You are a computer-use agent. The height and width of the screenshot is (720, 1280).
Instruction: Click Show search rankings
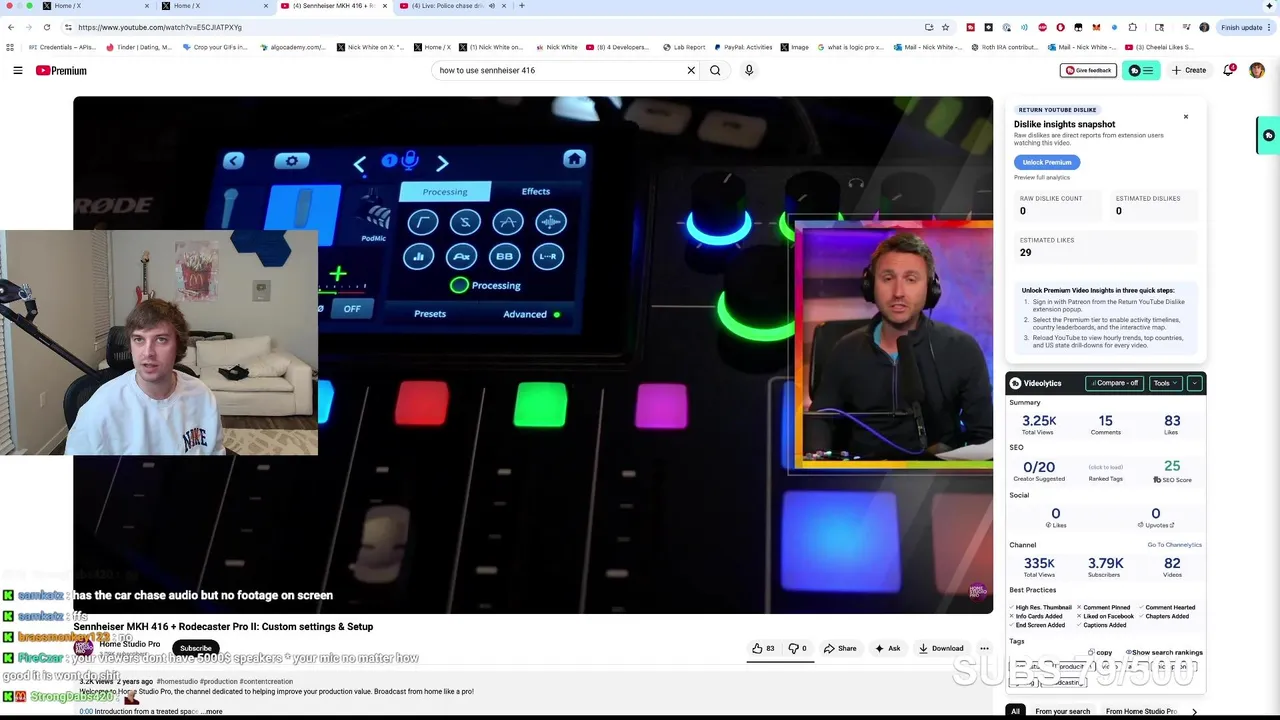(1165, 652)
